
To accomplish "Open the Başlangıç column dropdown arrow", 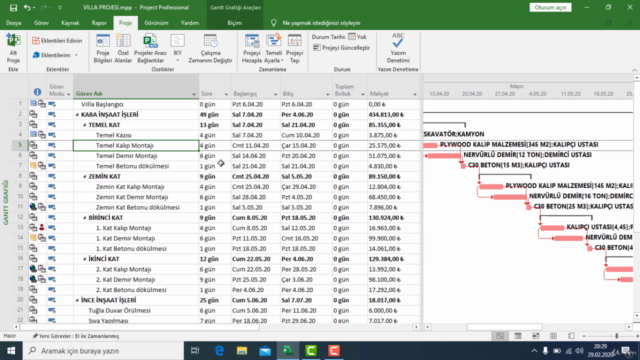I will pyautogui.click(x=275, y=94).
